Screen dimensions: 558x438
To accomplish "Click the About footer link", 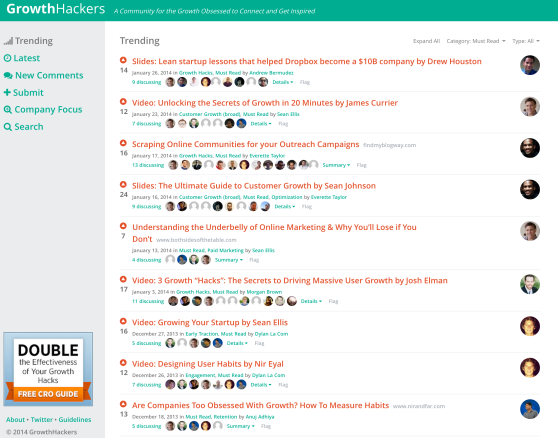I will 15,420.
